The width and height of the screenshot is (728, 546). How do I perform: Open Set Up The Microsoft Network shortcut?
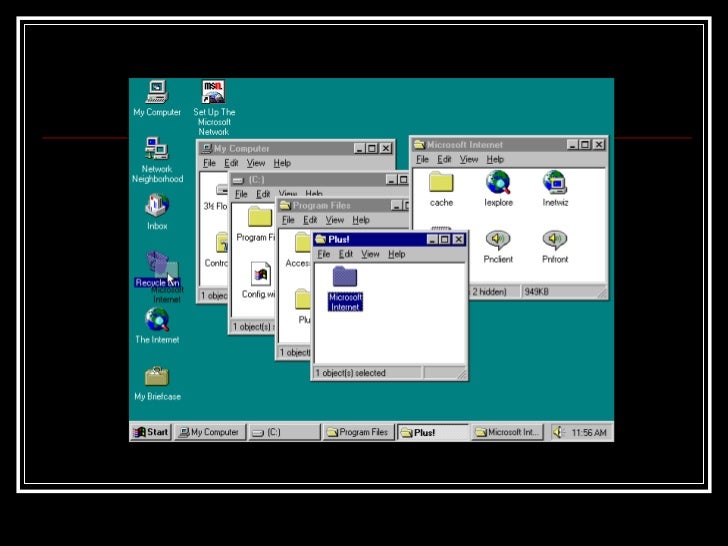214,108
